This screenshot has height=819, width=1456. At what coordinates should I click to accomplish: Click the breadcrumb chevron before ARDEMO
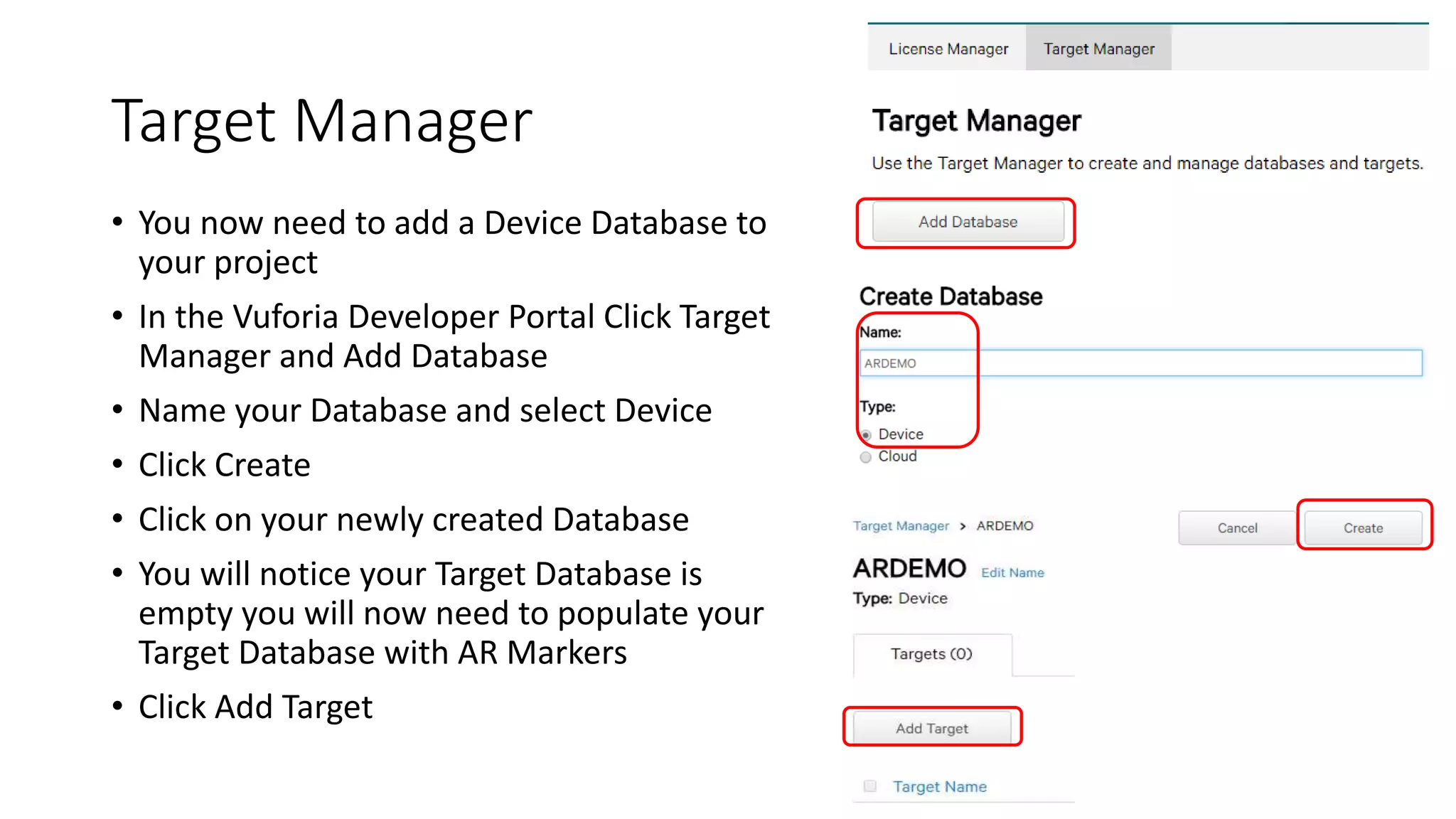(x=963, y=526)
